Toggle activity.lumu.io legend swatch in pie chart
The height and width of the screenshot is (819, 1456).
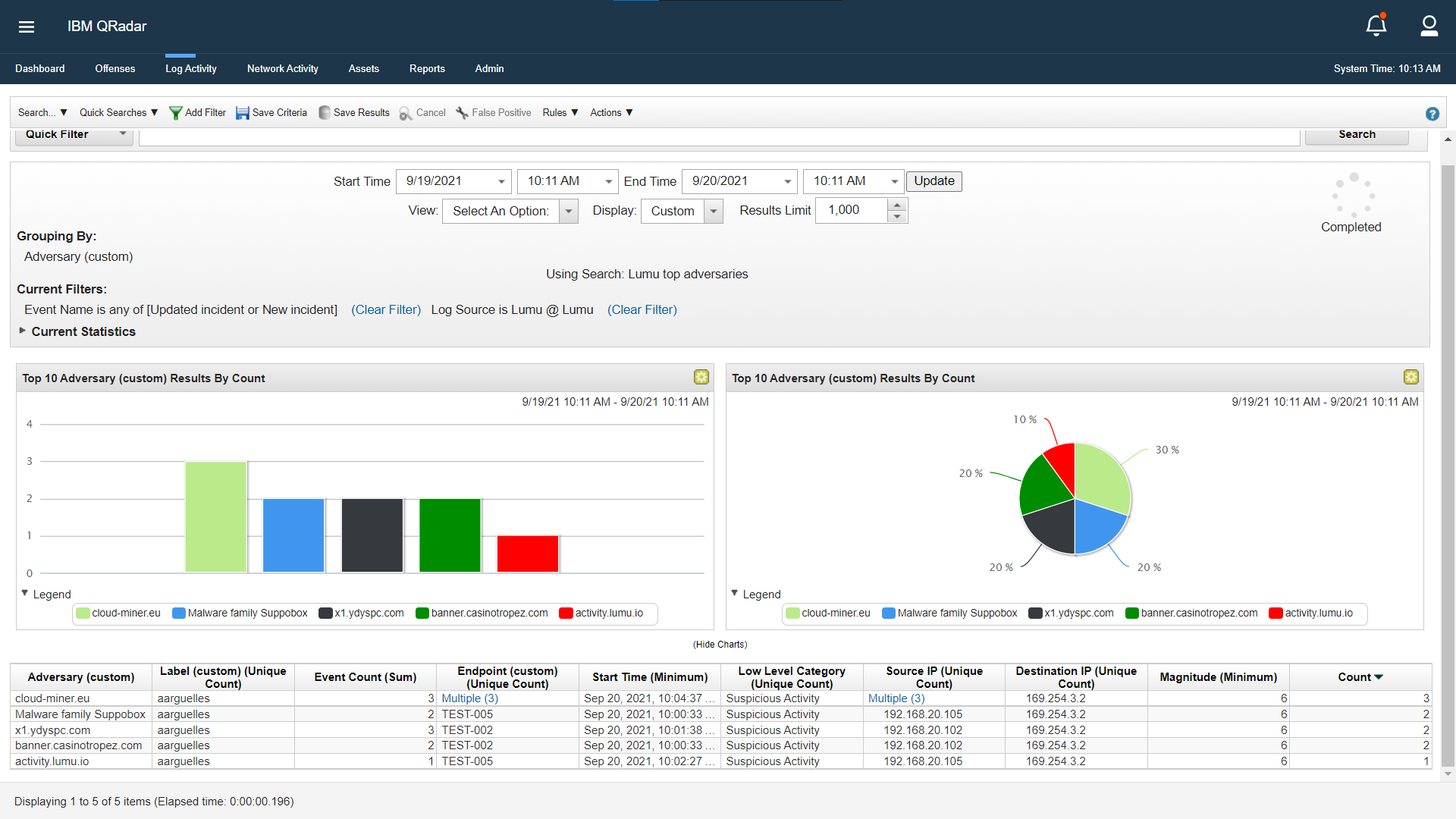click(1276, 613)
